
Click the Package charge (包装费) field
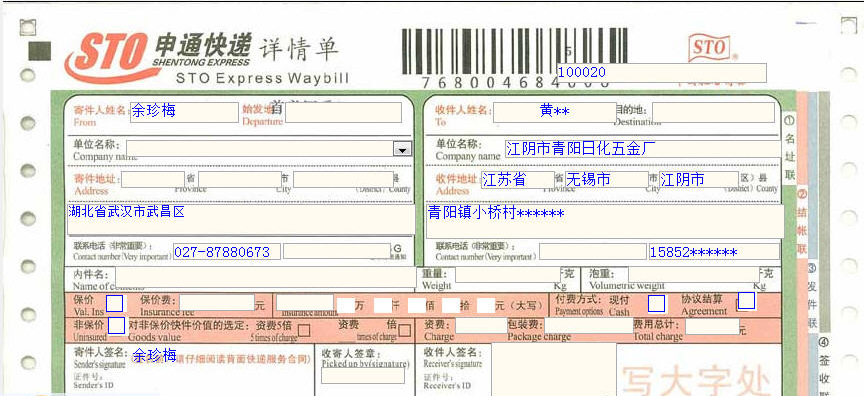point(589,326)
